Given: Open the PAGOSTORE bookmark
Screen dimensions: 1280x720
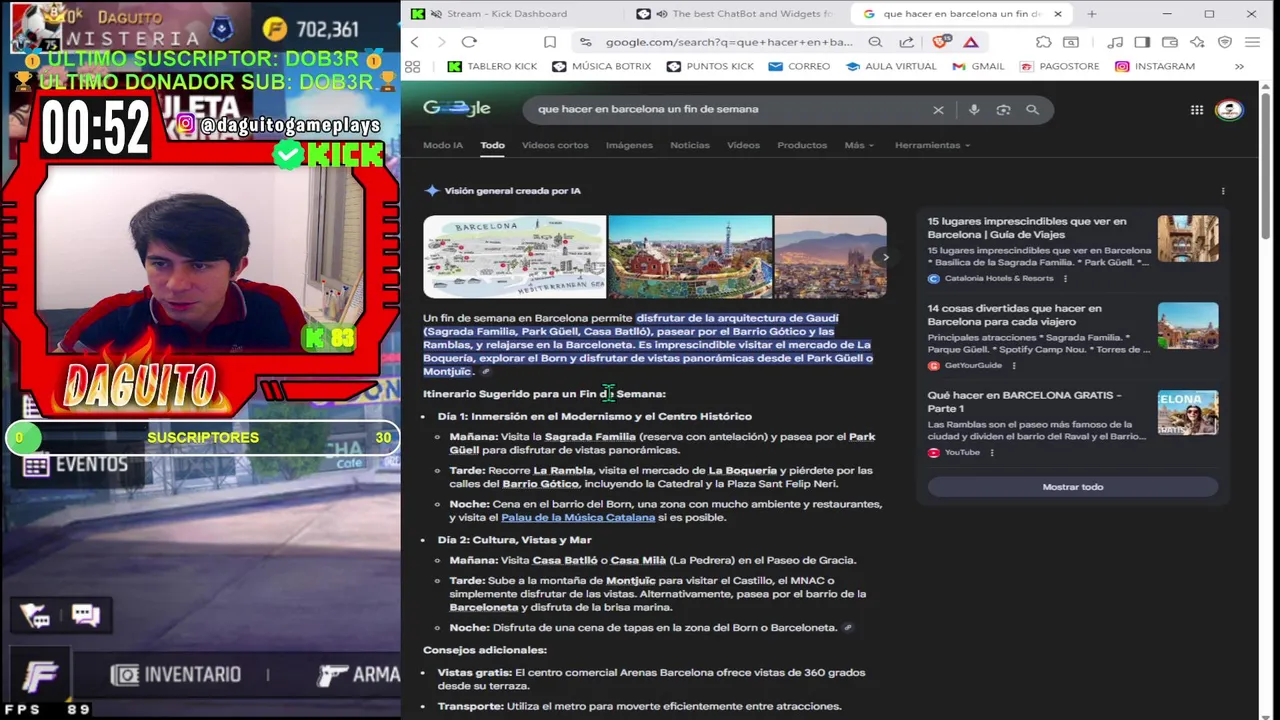Looking at the screenshot, I should [1060, 66].
